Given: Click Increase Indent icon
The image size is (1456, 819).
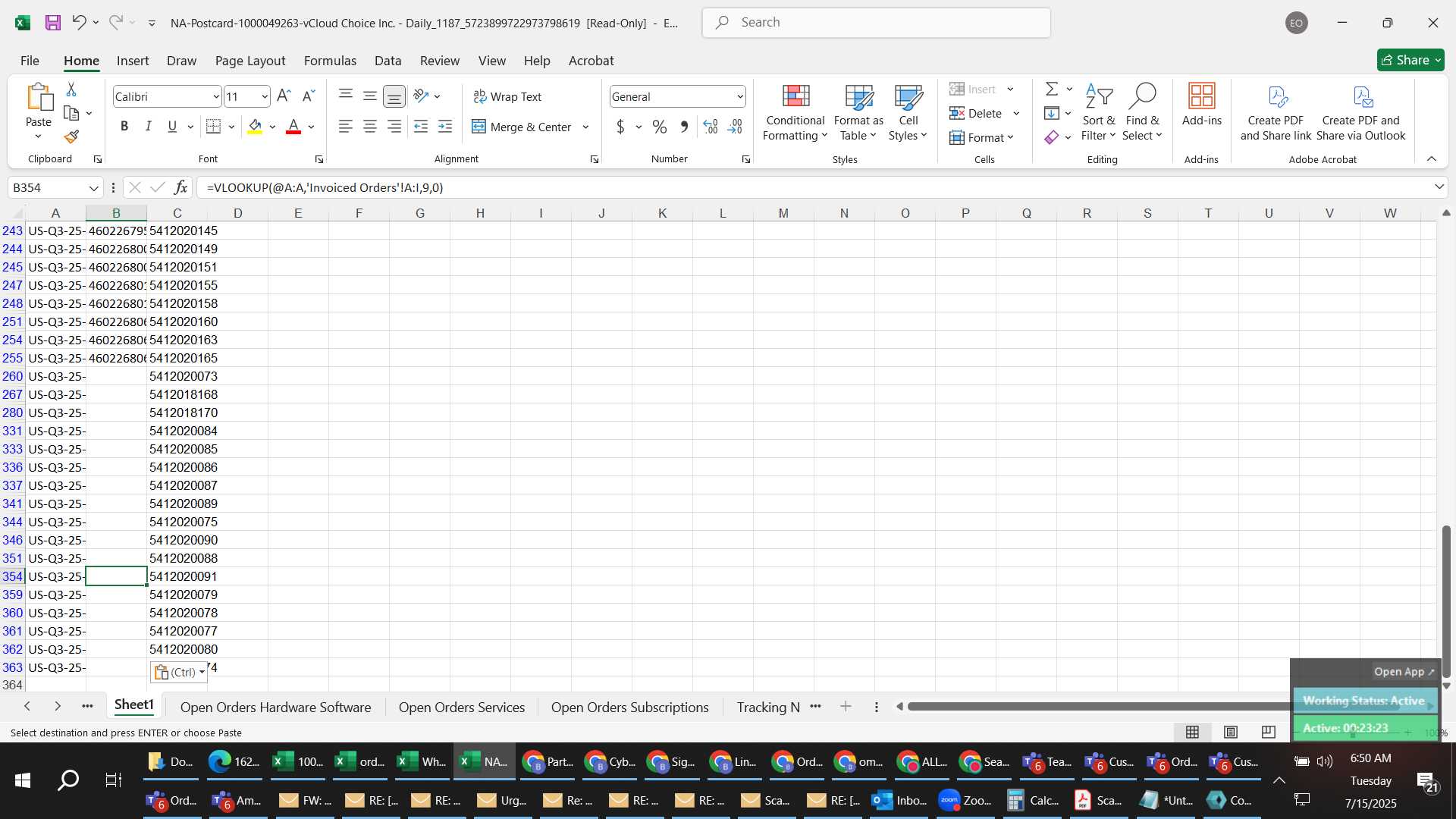Looking at the screenshot, I should 445,127.
